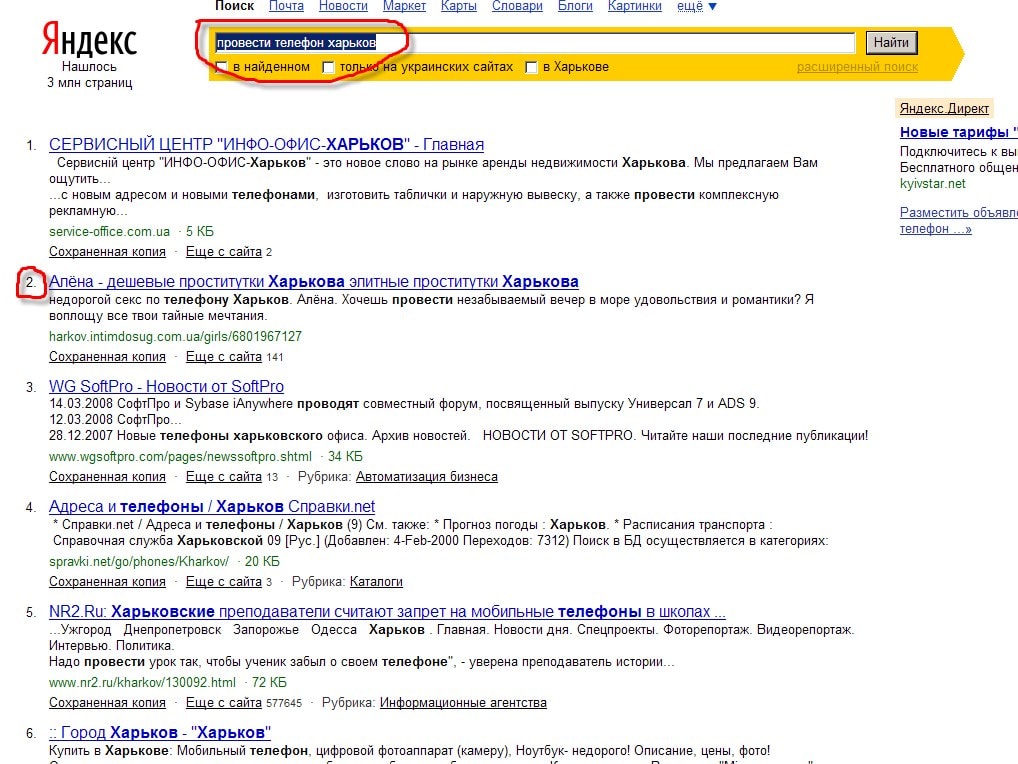Image resolution: width=1018 pixels, height=764 pixels.
Task: Switch to the Карты tab
Action: (x=458, y=6)
